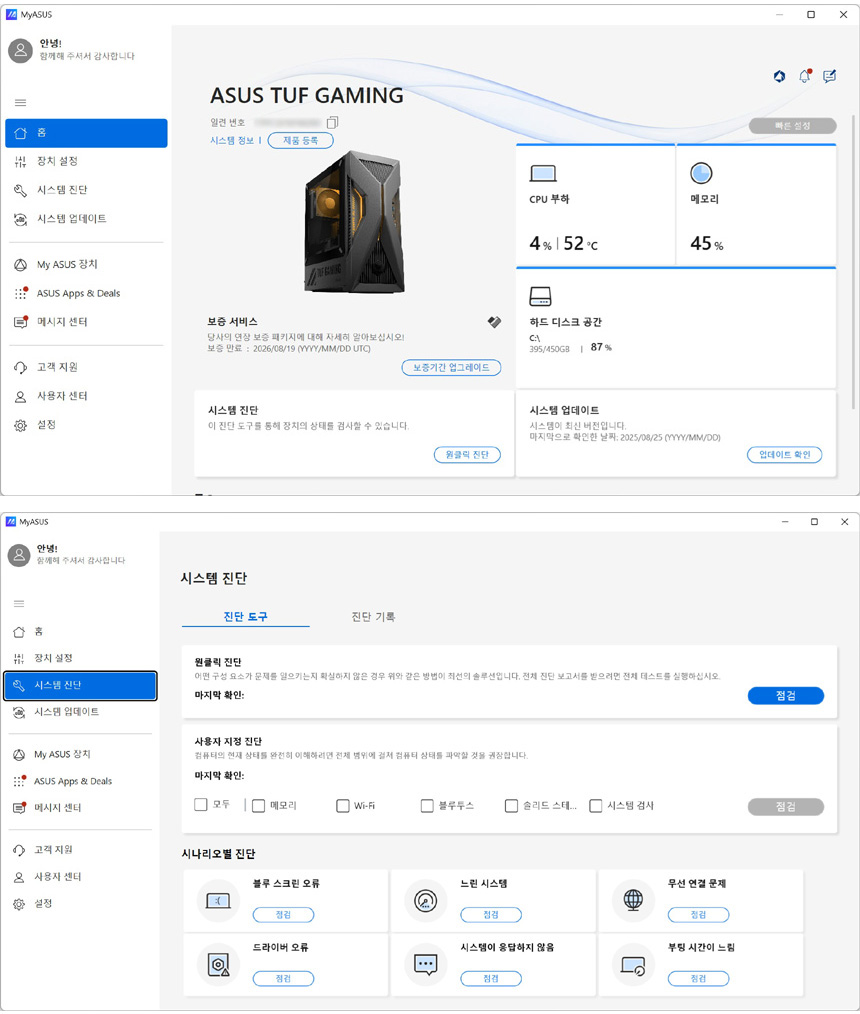Click the blue 점검 button for 원클릭 진단
This screenshot has height=1014, width=860.
(785, 696)
